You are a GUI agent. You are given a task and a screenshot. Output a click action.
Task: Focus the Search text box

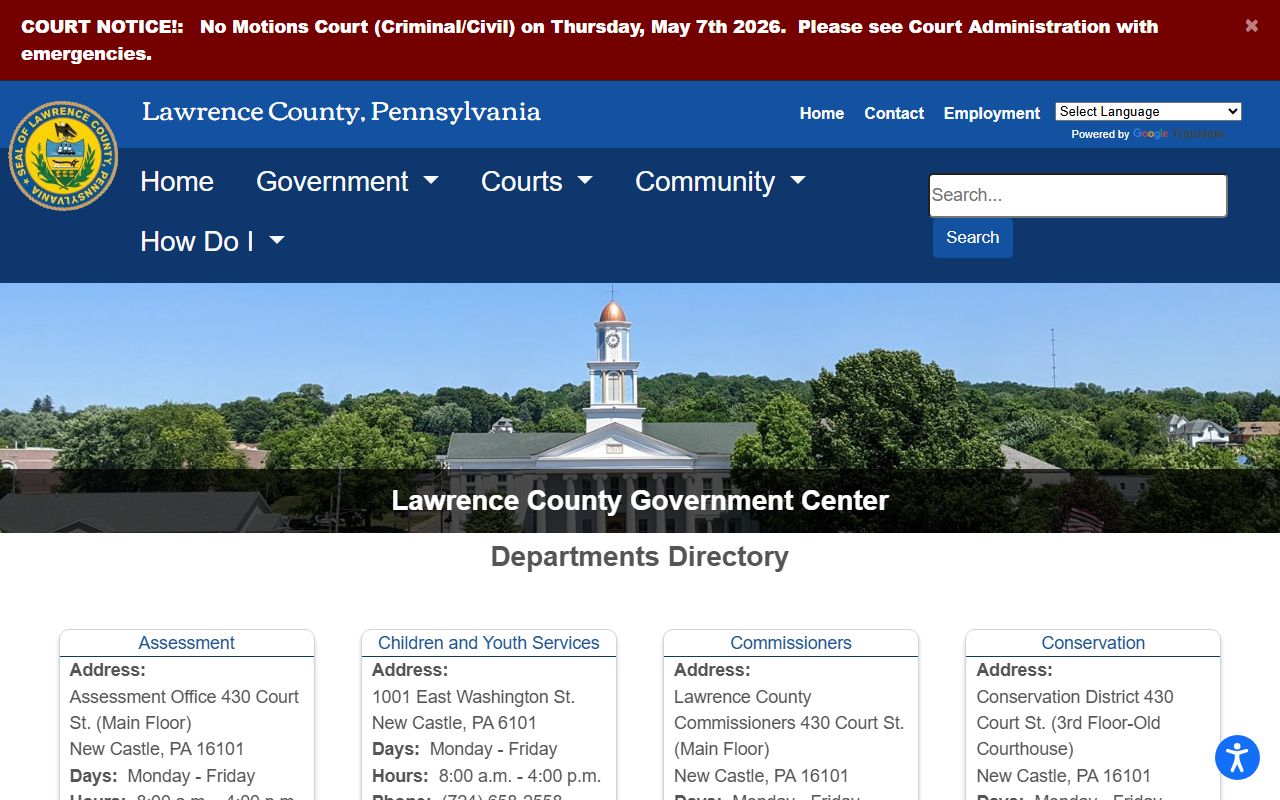1078,195
